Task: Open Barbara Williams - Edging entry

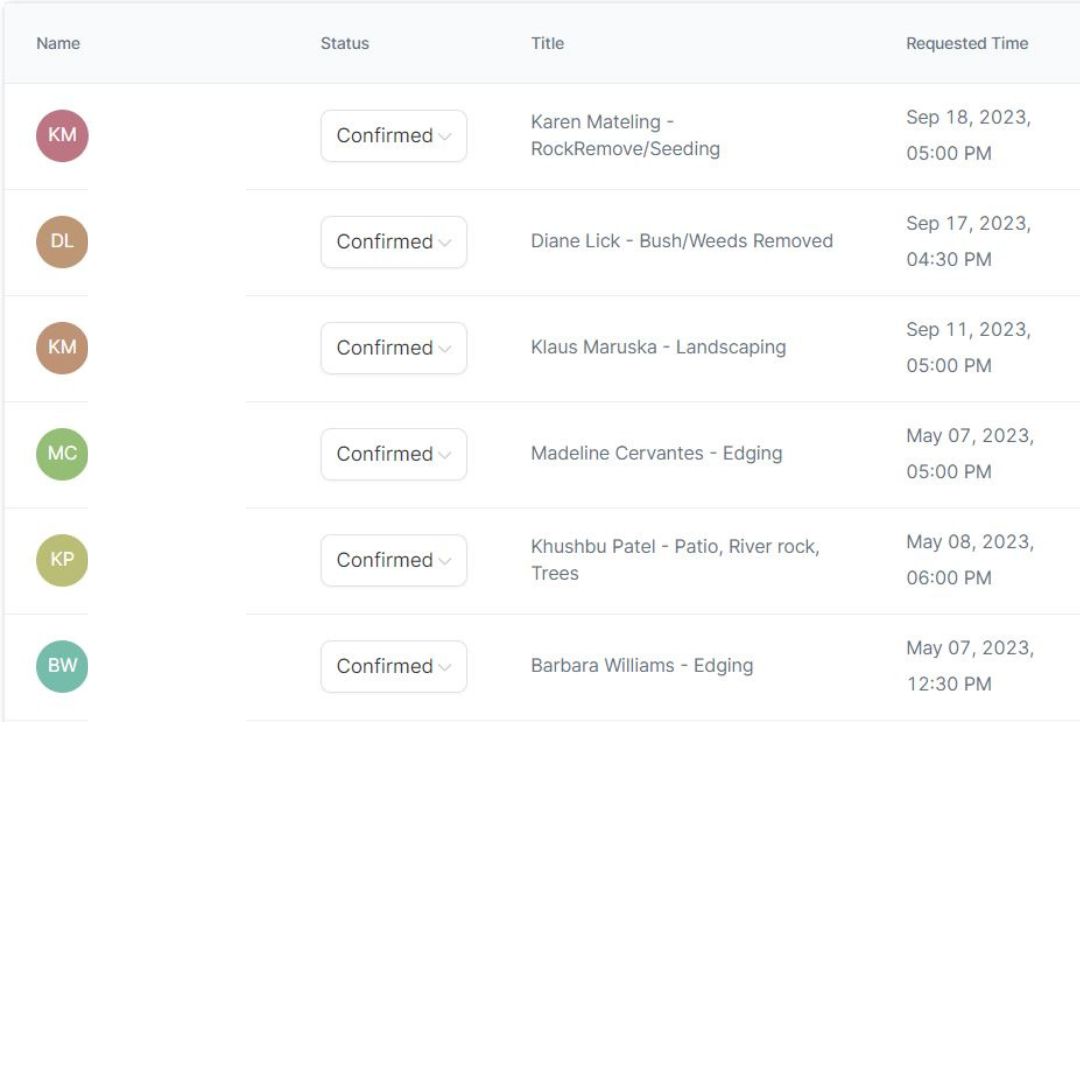Action: (x=641, y=665)
